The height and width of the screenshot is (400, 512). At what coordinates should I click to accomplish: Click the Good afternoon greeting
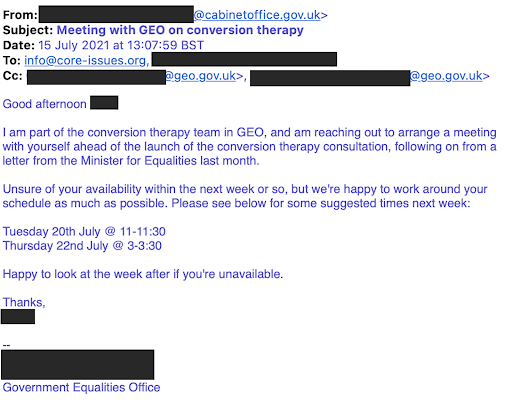(44, 104)
